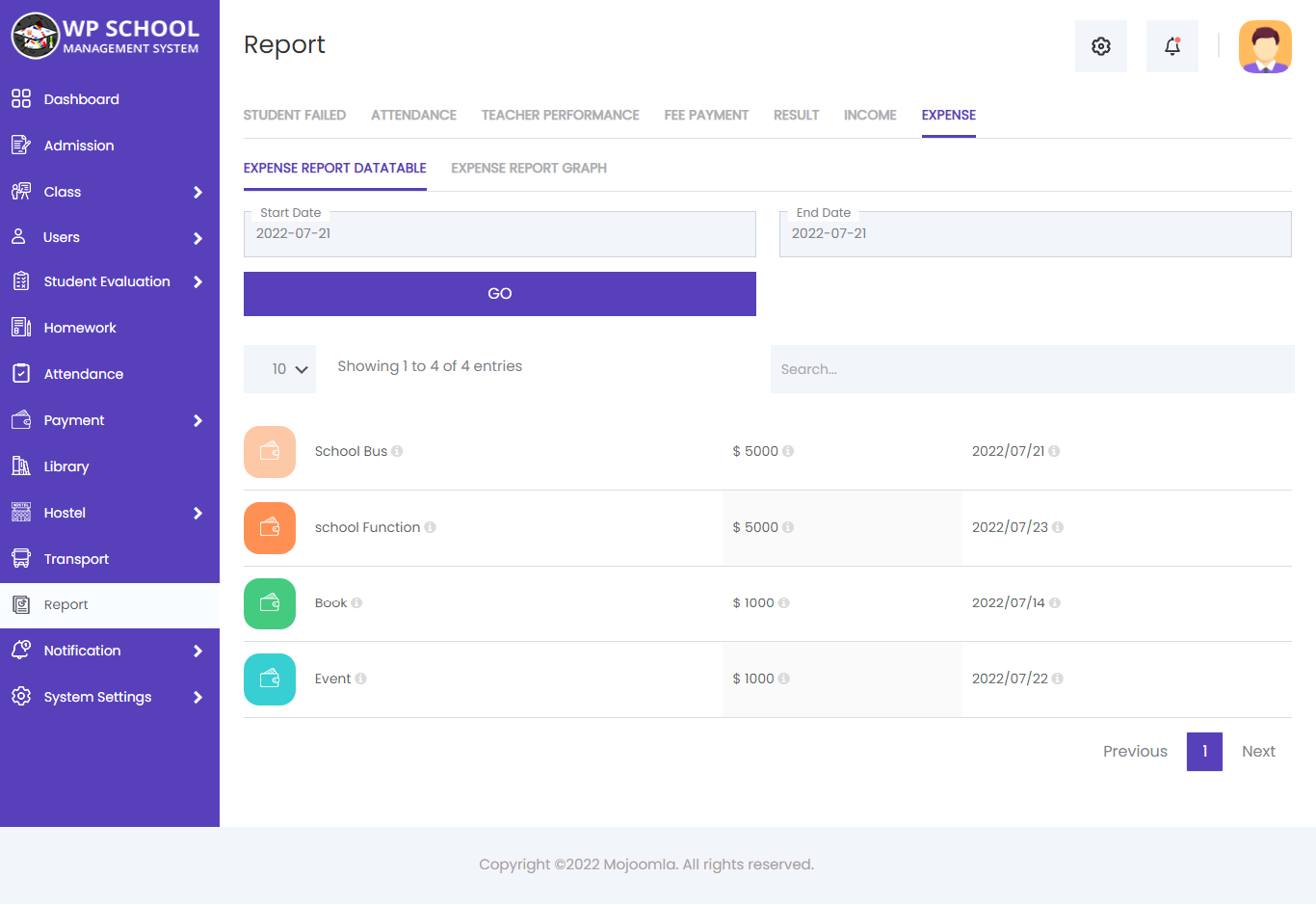The height and width of the screenshot is (905, 1316).
Task: Switch to the Income tab
Action: tap(870, 115)
